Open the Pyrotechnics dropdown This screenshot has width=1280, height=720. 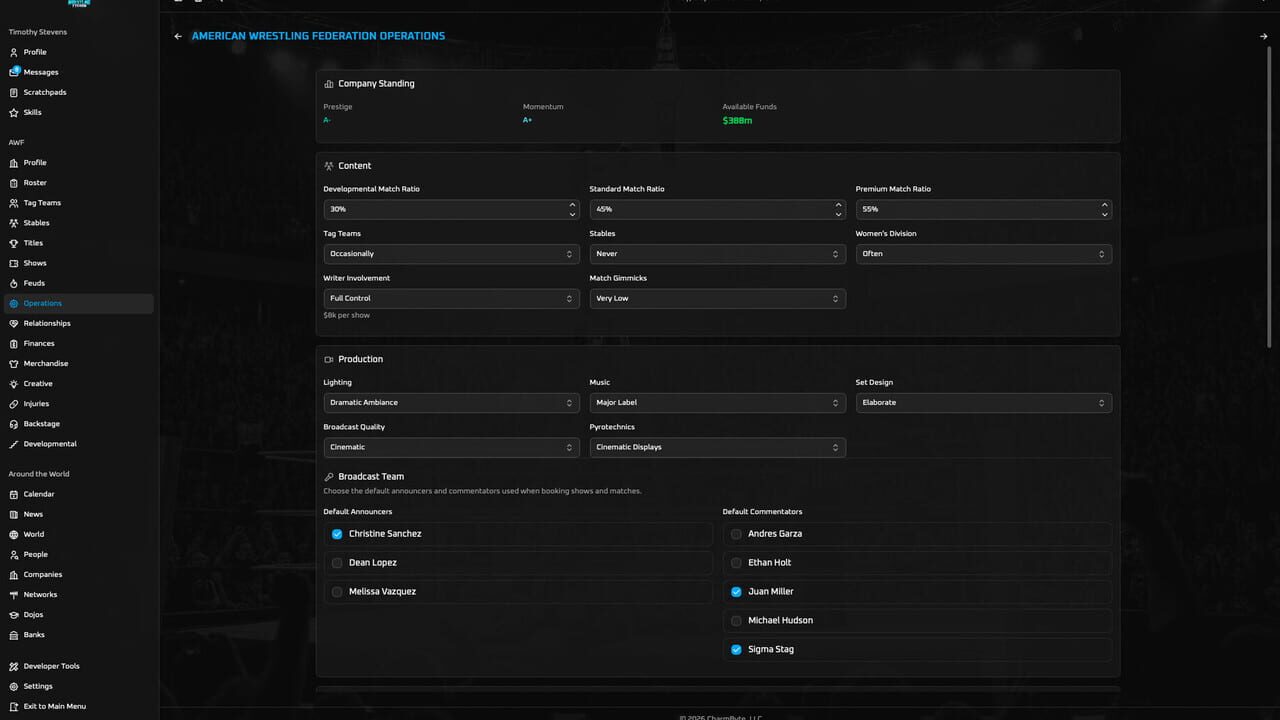(717, 447)
